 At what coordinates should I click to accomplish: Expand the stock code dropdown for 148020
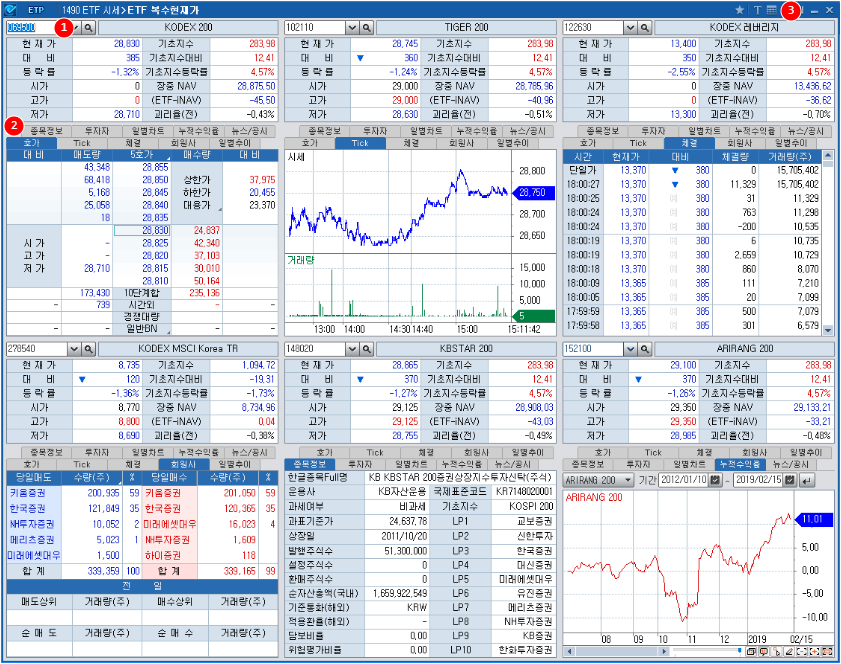[352, 347]
